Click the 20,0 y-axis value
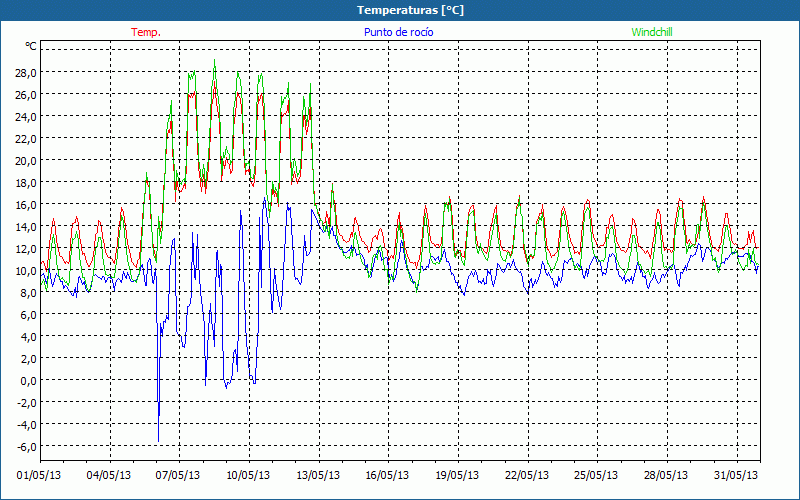The height and width of the screenshot is (500, 800). pyautogui.click(x=26, y=160)
